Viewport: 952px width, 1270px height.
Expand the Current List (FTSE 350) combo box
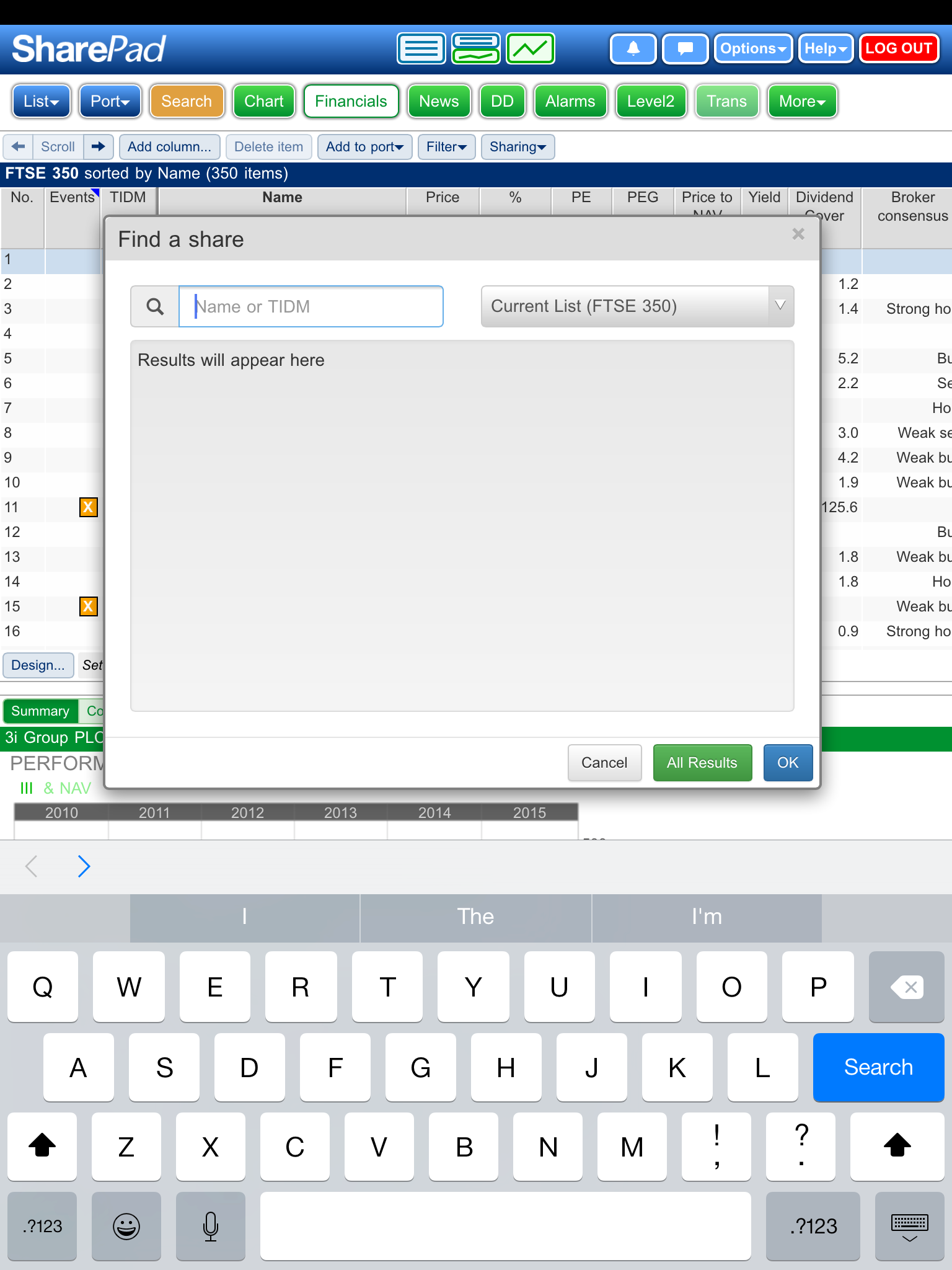pyautogui.click(x=637, y=306)
